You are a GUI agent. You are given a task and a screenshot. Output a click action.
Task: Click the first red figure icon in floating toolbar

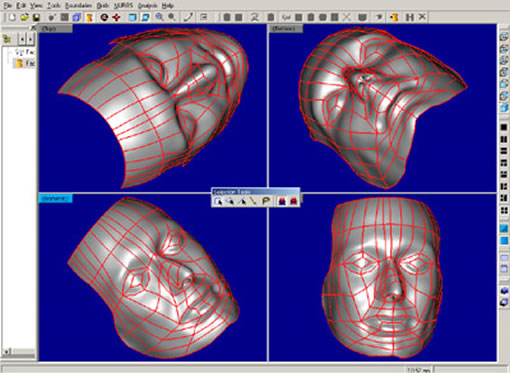click(x=282, y=201)
